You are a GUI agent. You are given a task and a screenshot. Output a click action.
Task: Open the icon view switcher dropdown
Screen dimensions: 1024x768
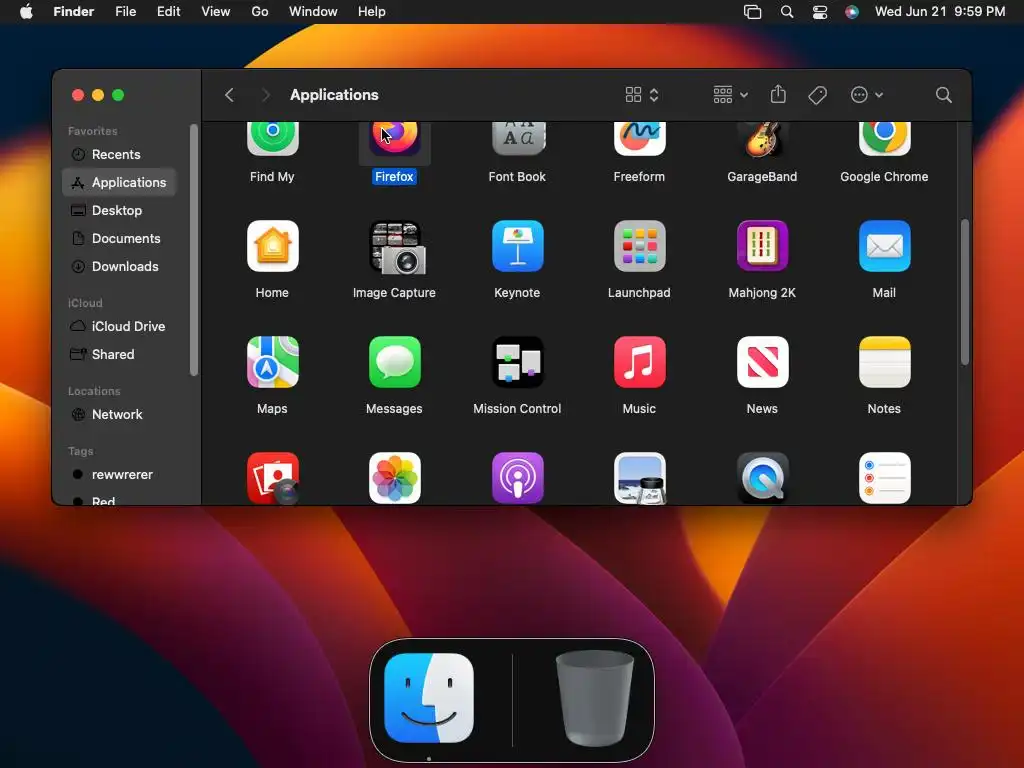[x=642, y=95]
